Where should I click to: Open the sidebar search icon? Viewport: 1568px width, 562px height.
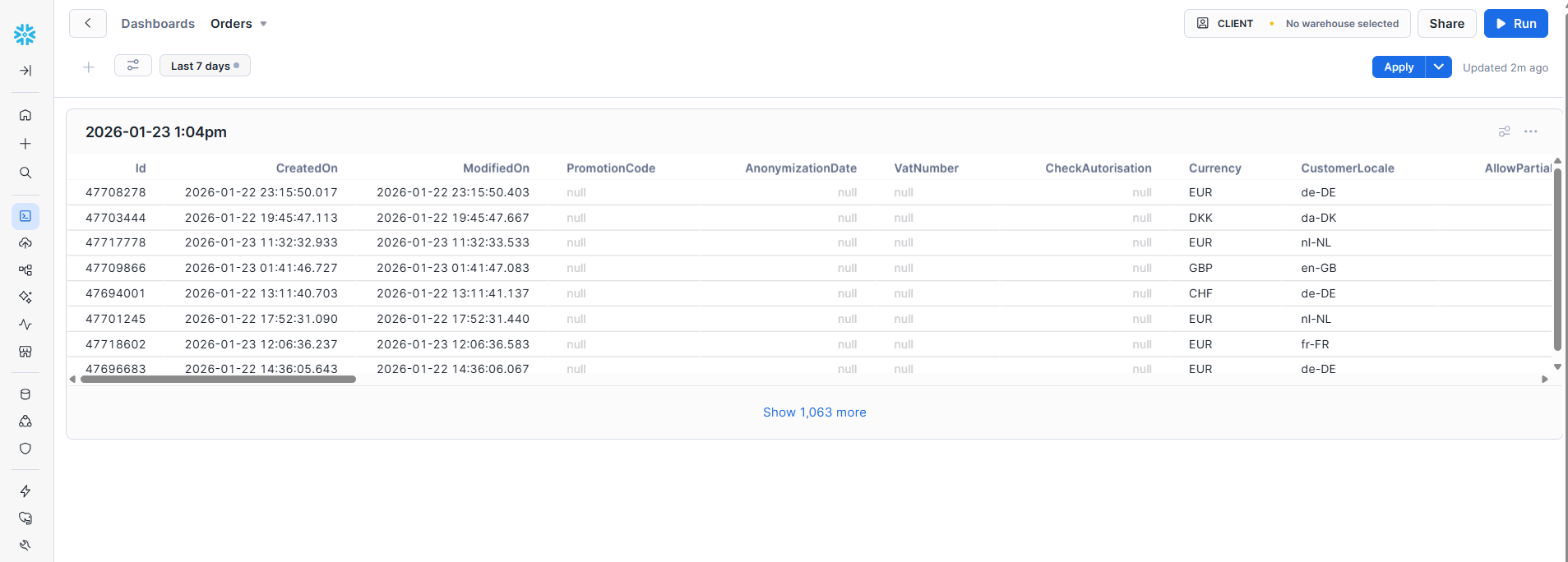click(x=25, y=173)
